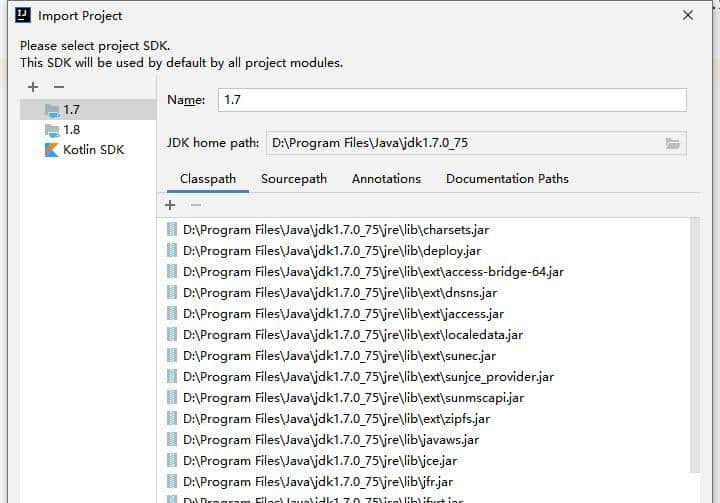The height and width of the screenshot is (503, 720).
Task: Select the Kotlin SDK entry
Action: pos(88,150)
